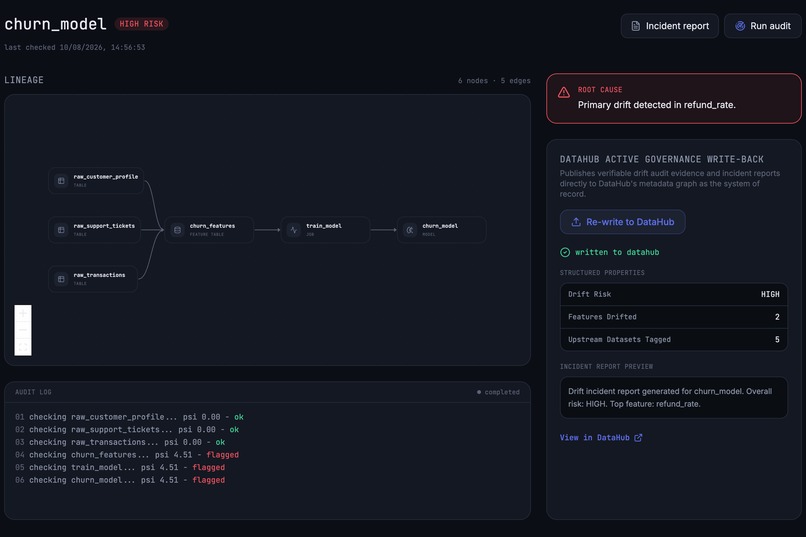Click the Incident report document icon

pos(636,26)
